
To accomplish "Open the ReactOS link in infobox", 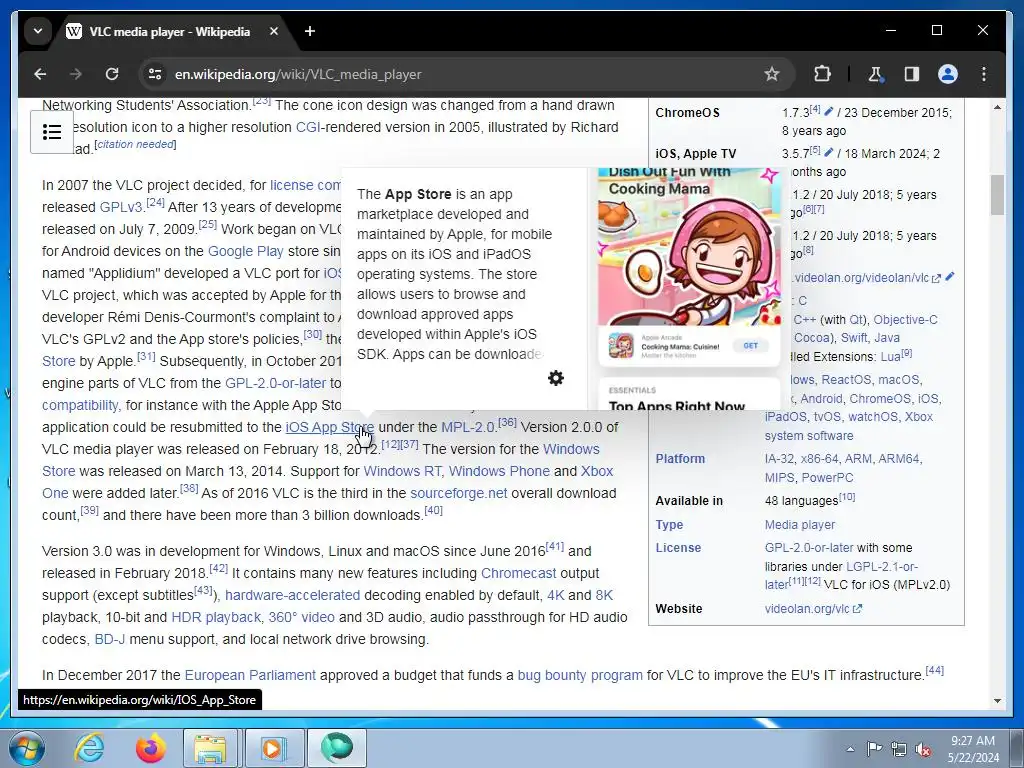I will 846,379.
